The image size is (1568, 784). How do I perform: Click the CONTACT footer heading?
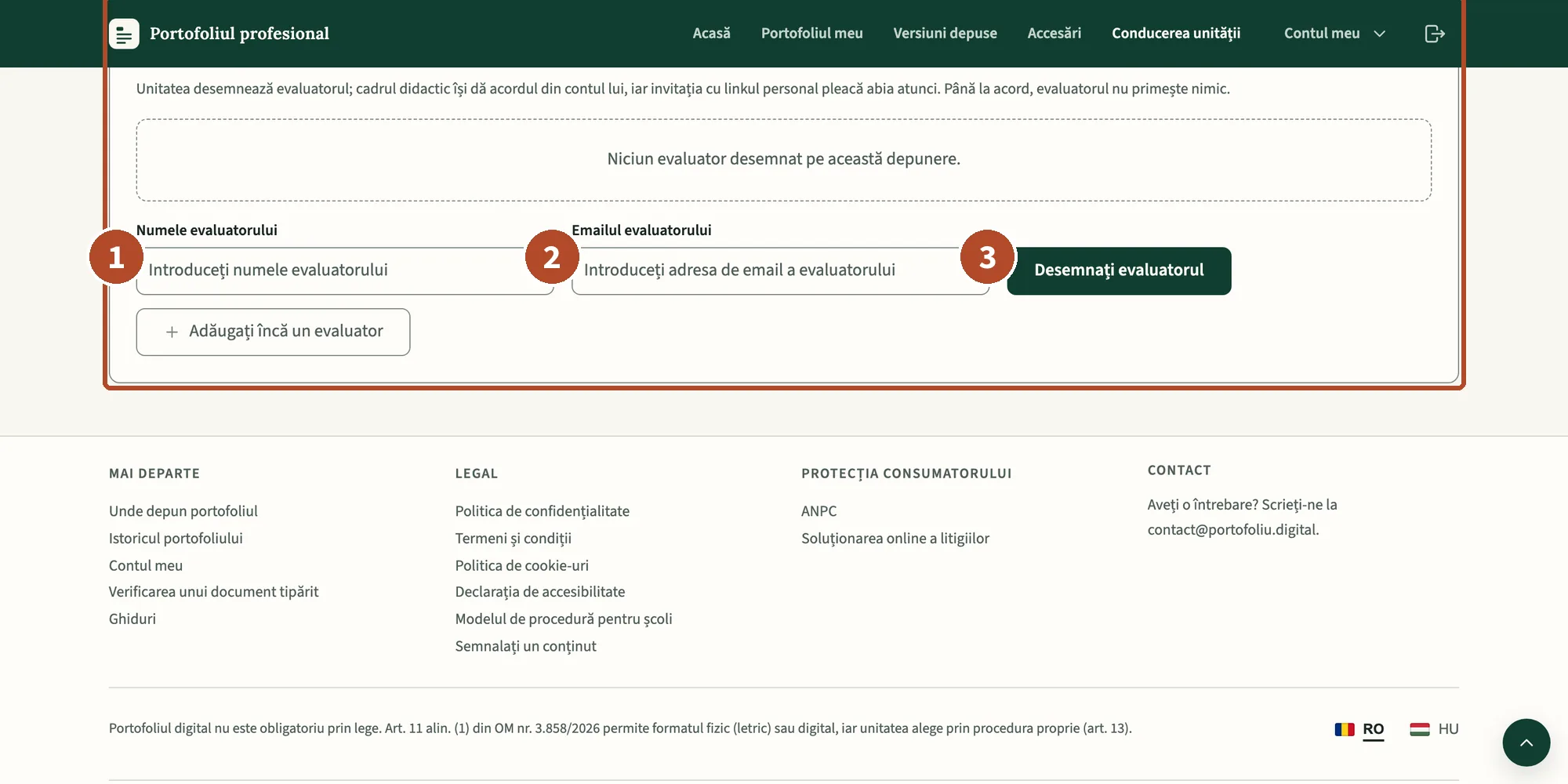pos(1179,470)
